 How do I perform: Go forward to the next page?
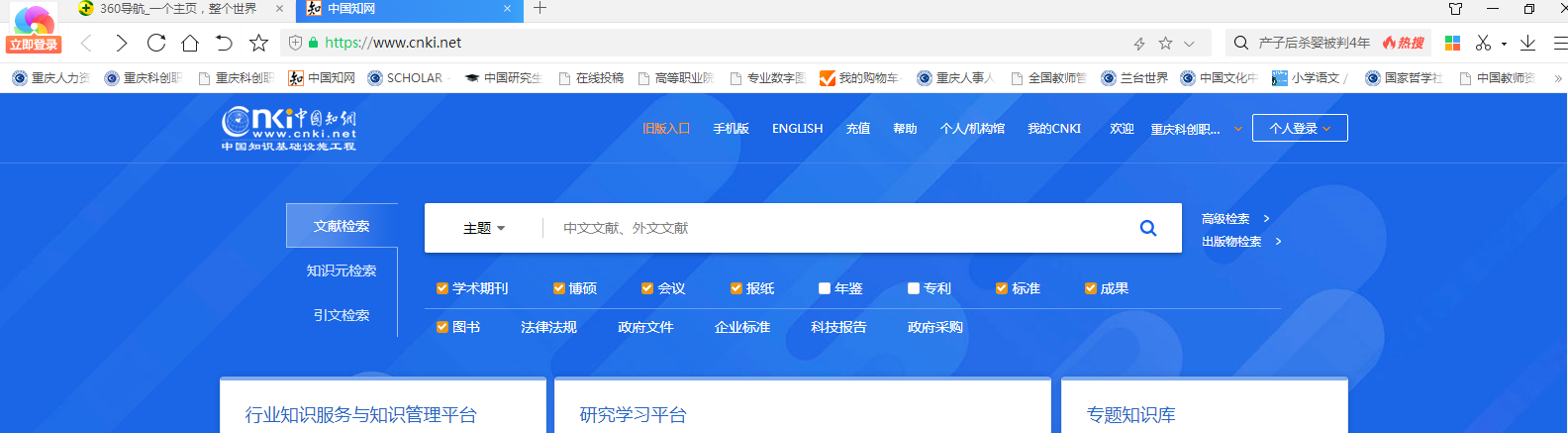coord(121,43)
